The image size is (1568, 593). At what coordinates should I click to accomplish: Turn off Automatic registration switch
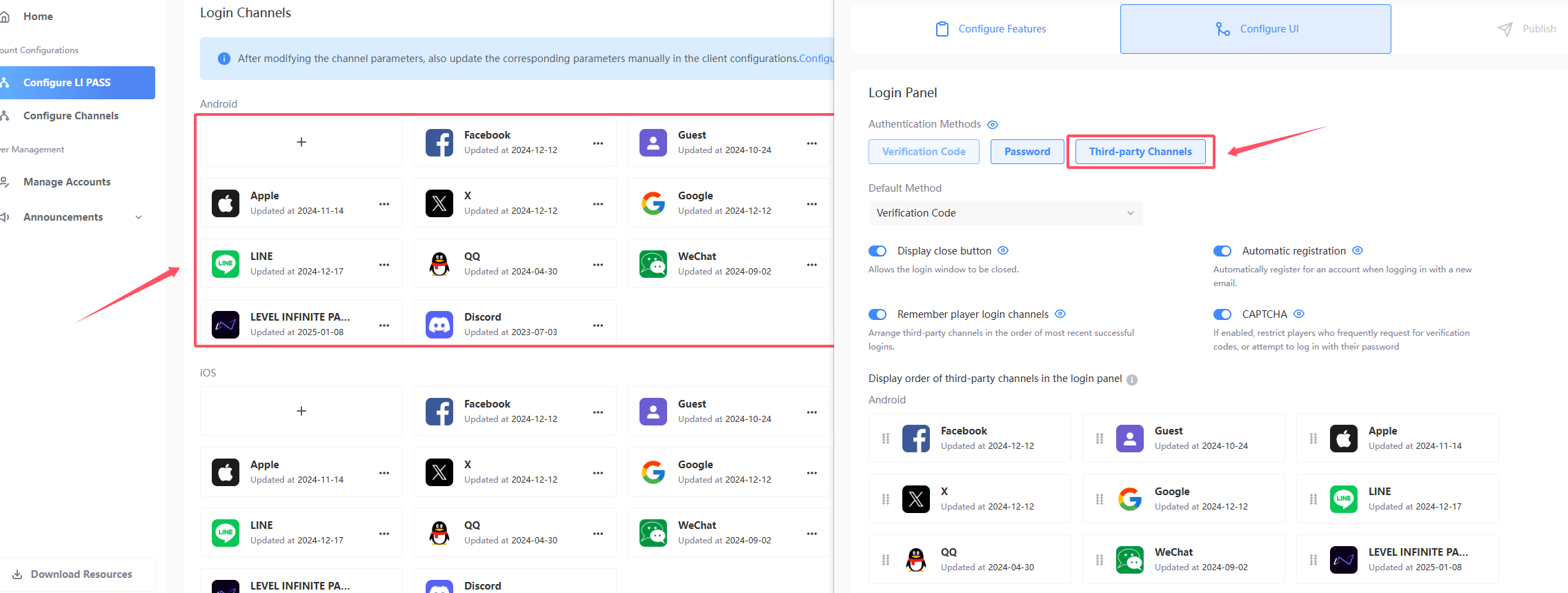(x=1222, y=251)
